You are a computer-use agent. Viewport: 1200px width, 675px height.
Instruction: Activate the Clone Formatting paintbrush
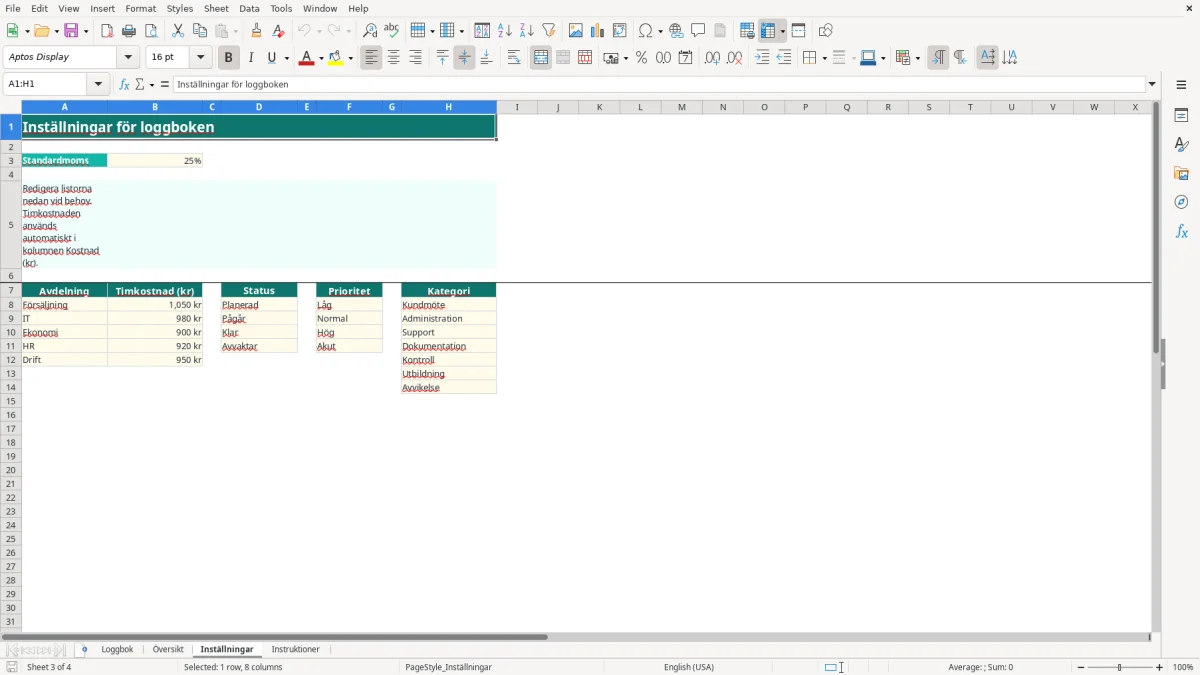257,31
